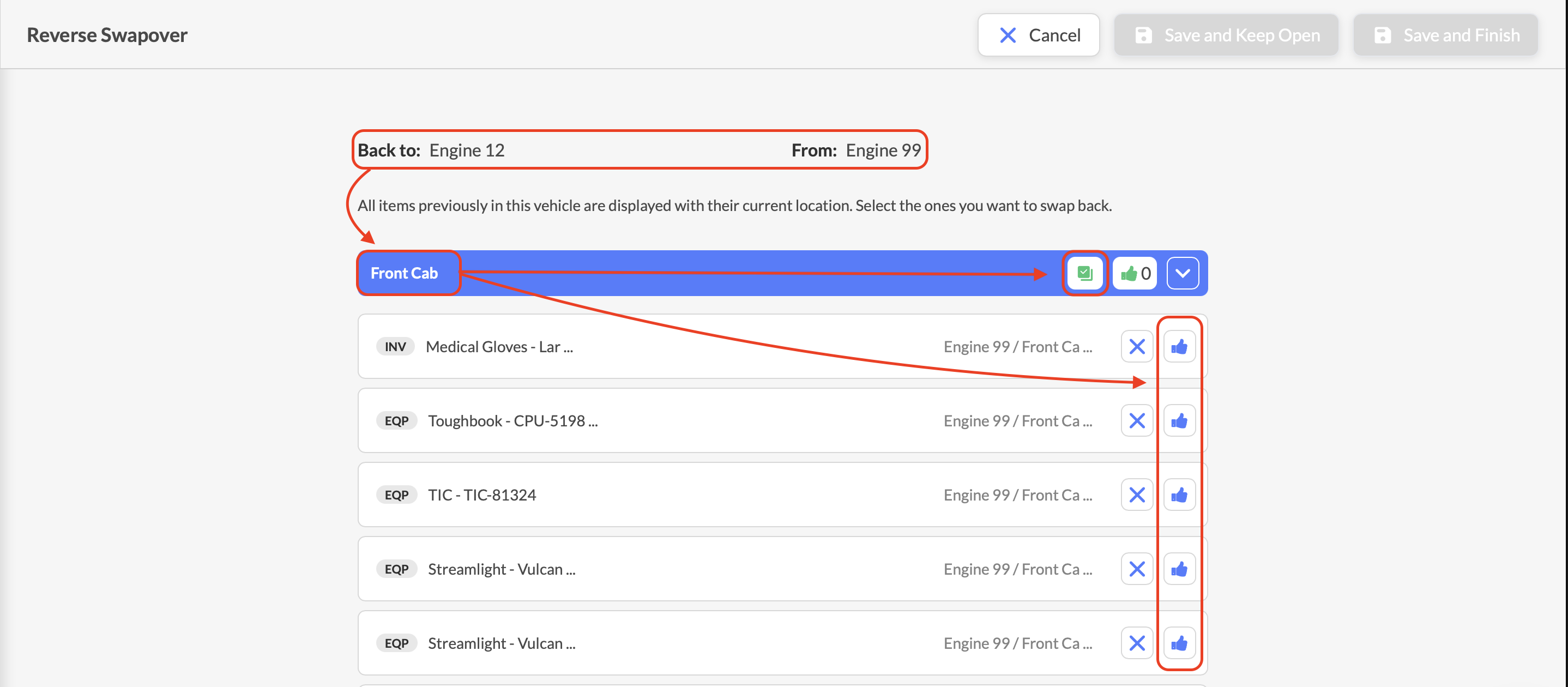Click the INV tag on Medical Gloves
This screenshot has height=687, width=1568.
point(395,347)
